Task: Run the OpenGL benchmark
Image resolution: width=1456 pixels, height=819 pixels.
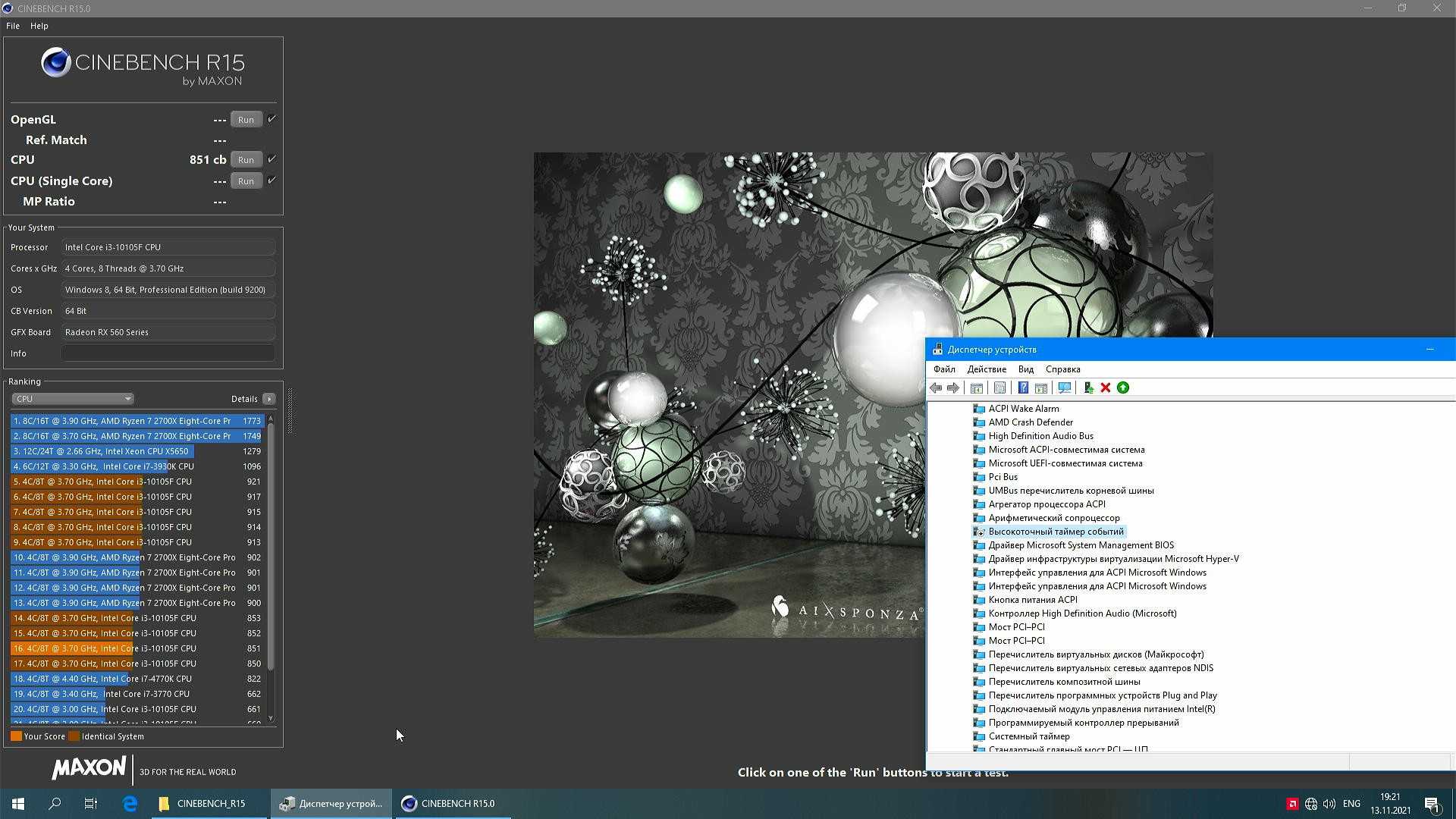Action: click(x=246, y=120)
